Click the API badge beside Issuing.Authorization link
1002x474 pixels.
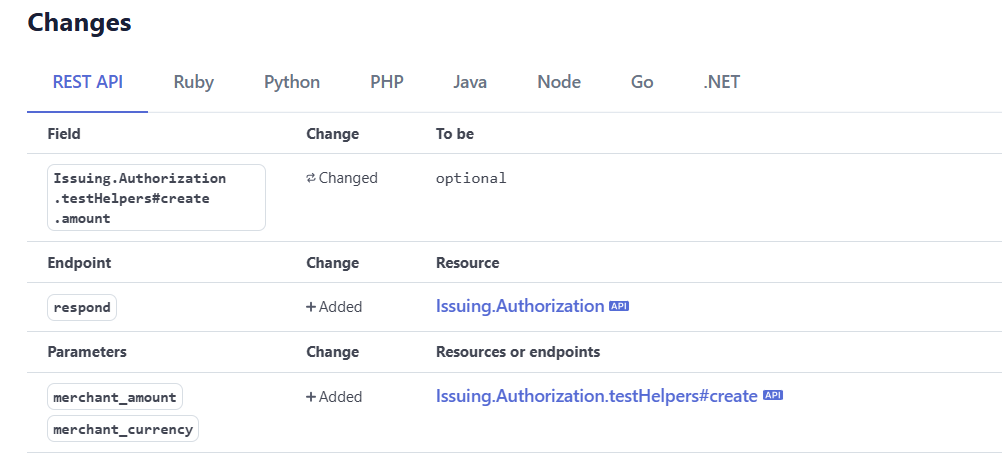point(619,306)
